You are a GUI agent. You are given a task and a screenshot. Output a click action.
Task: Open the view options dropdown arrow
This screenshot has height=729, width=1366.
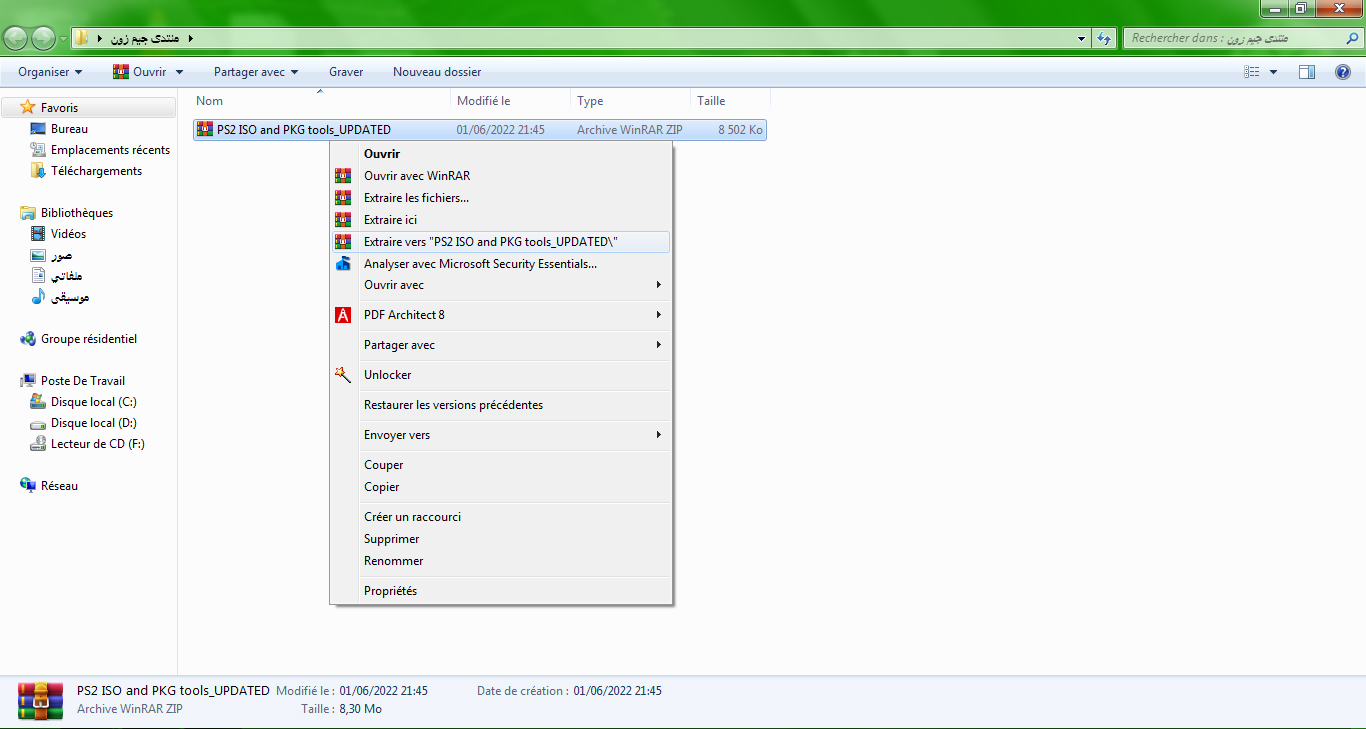tap(1273, 72)
